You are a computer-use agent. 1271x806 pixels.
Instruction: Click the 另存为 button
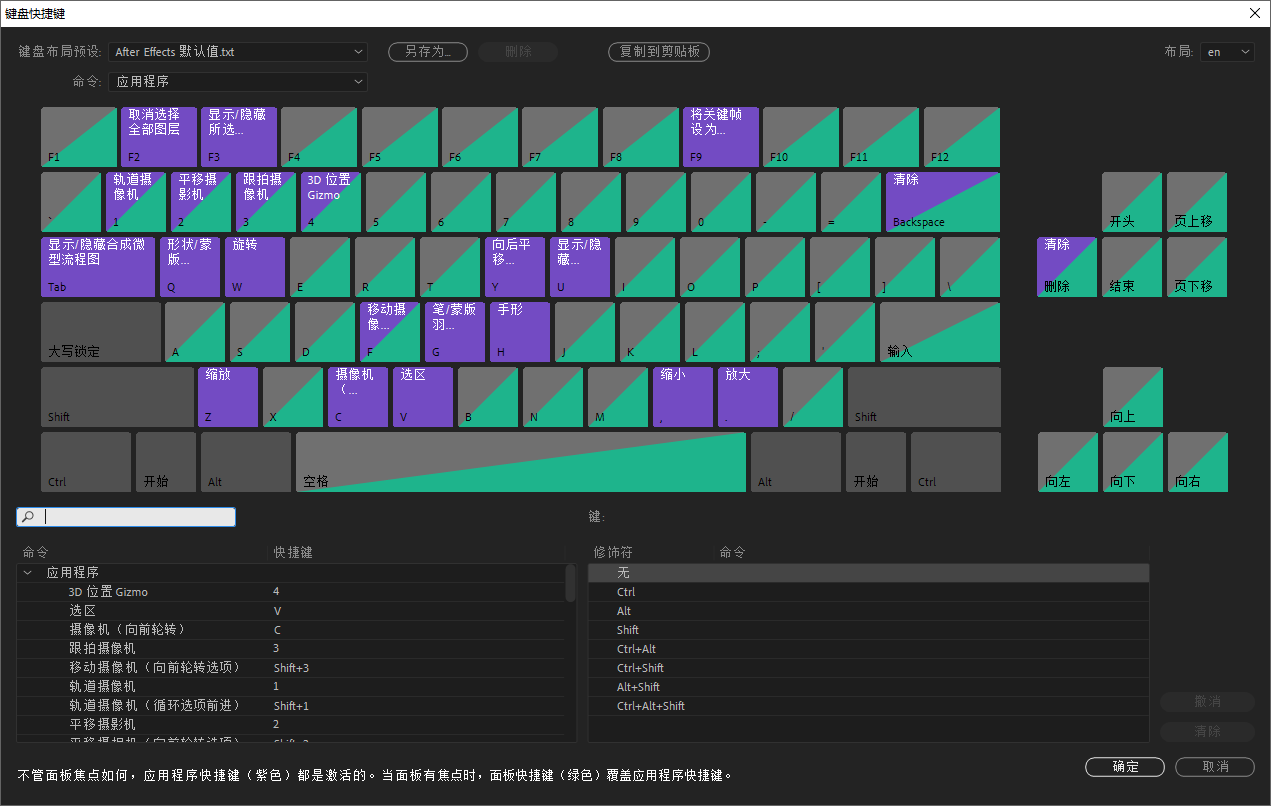tap(427, 51)
